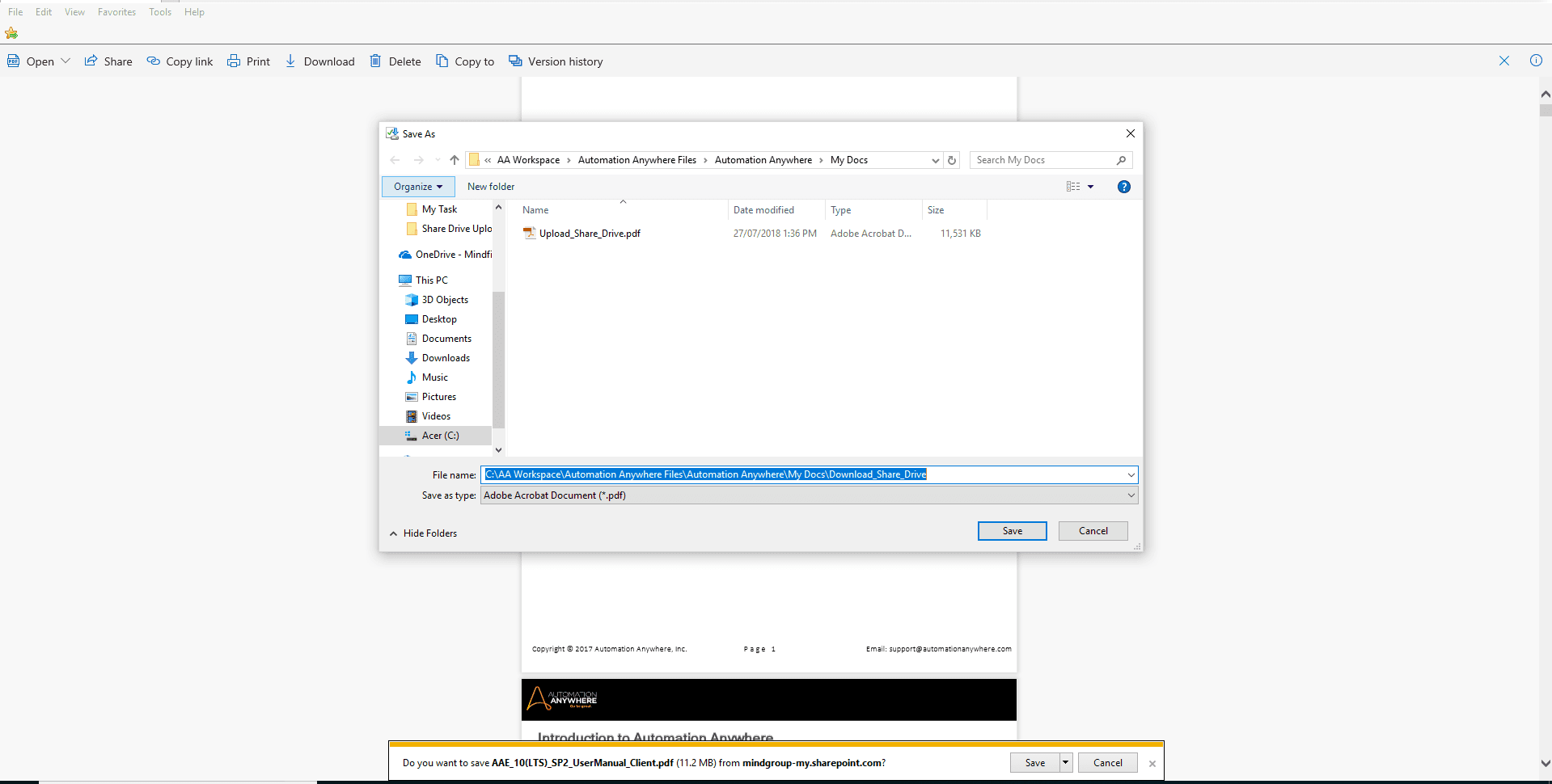1552x784 pixels.
Task: Open Documents in navigation pane
Action: [x=438, y=339]
